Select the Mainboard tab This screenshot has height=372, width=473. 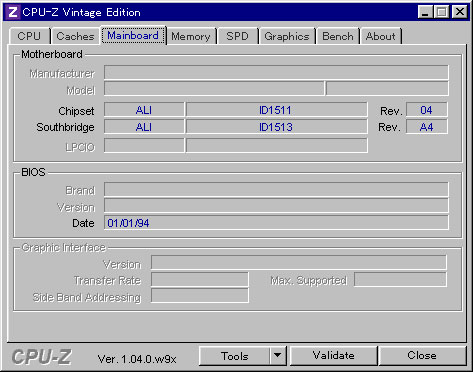(x=133, y=35)
